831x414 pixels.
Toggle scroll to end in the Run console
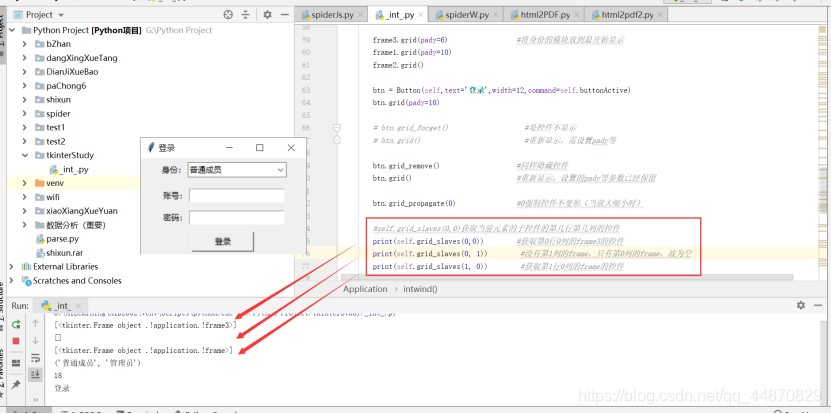[x=36, y=374]
